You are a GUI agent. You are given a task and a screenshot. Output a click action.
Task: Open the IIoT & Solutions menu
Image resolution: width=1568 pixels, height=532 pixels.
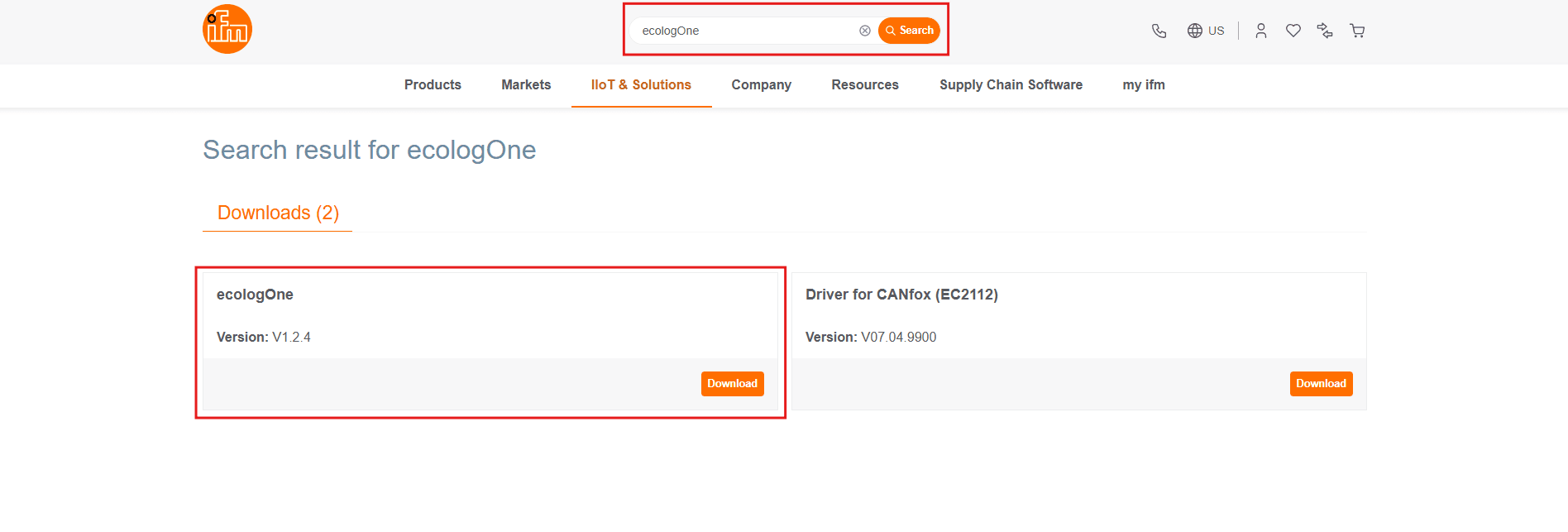pyautogui.click(x=641, y=85)
